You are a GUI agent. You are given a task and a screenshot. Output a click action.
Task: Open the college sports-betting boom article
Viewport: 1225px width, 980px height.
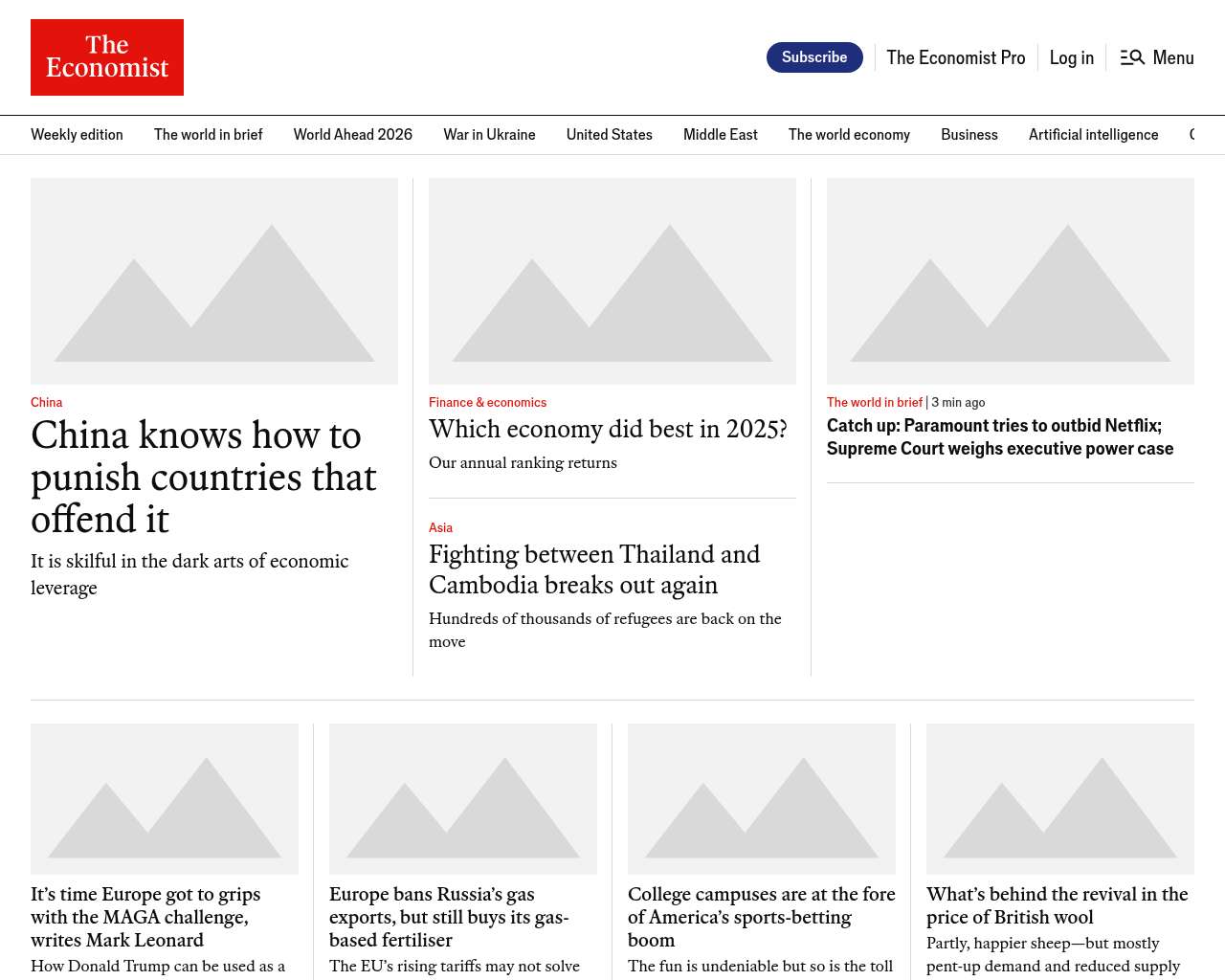(x=761, y=917)
